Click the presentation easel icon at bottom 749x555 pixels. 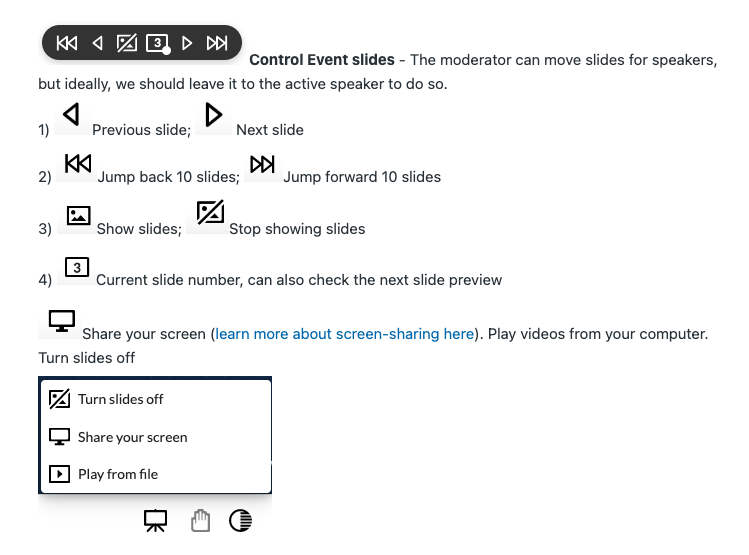pos(156,521)
